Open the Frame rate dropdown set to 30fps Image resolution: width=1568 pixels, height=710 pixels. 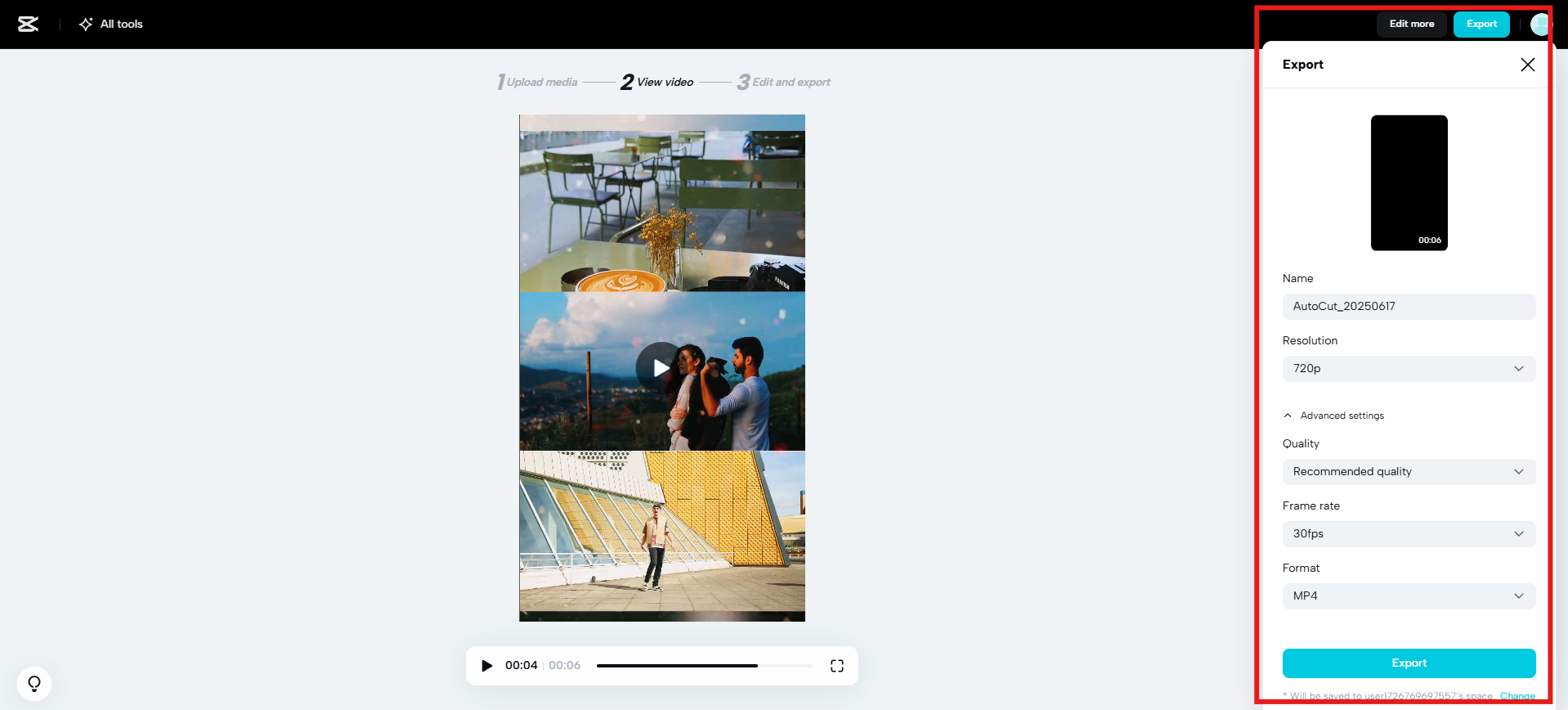coord(1409,534)
